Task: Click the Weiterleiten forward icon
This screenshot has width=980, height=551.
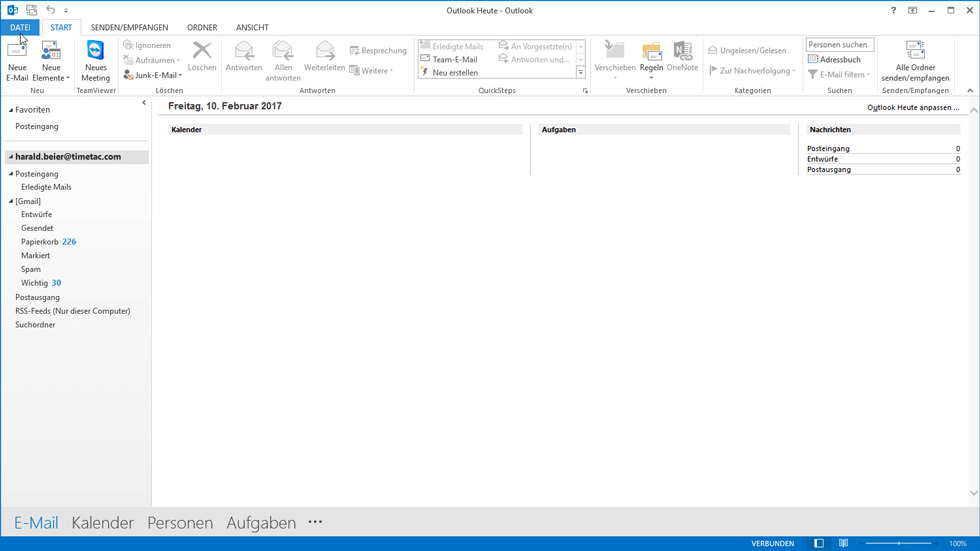Action: coord(324,51)
